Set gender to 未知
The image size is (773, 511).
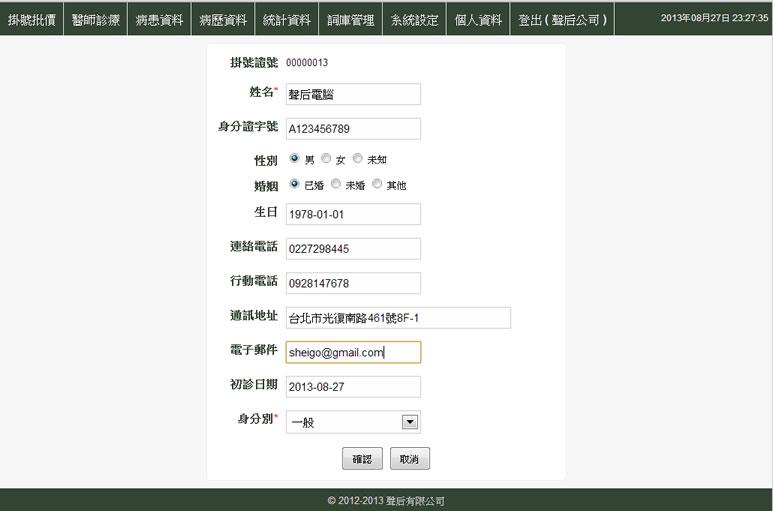pos(358,158)
